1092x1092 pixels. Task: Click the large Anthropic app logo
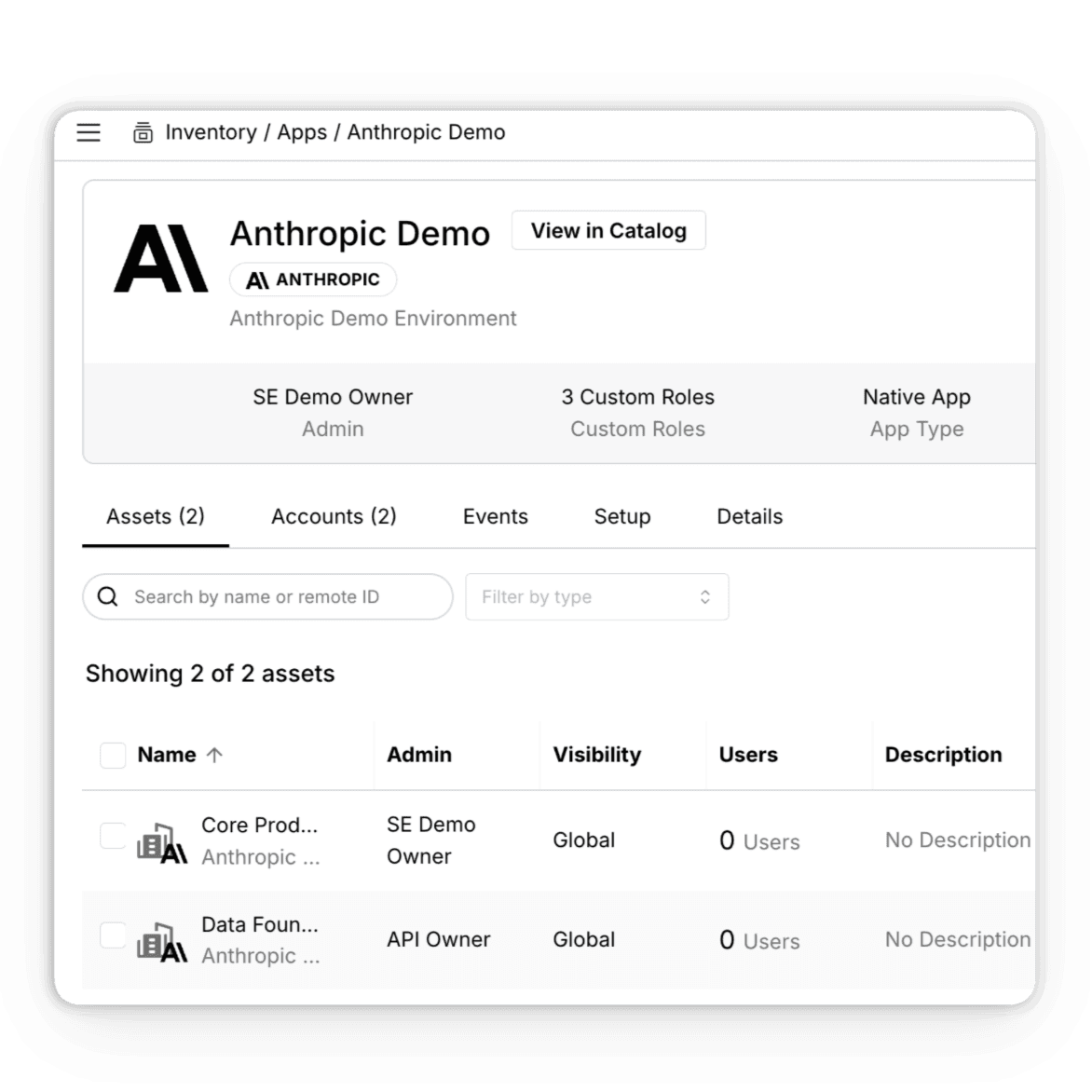161,258
